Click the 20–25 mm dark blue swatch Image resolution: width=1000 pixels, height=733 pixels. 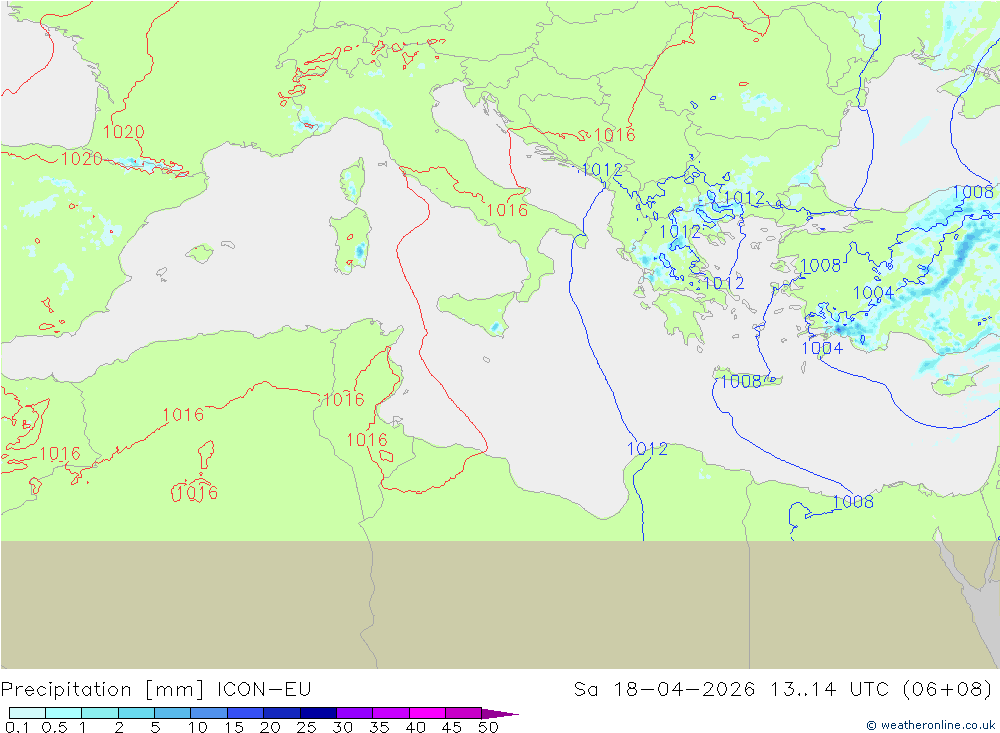point(282,713)
